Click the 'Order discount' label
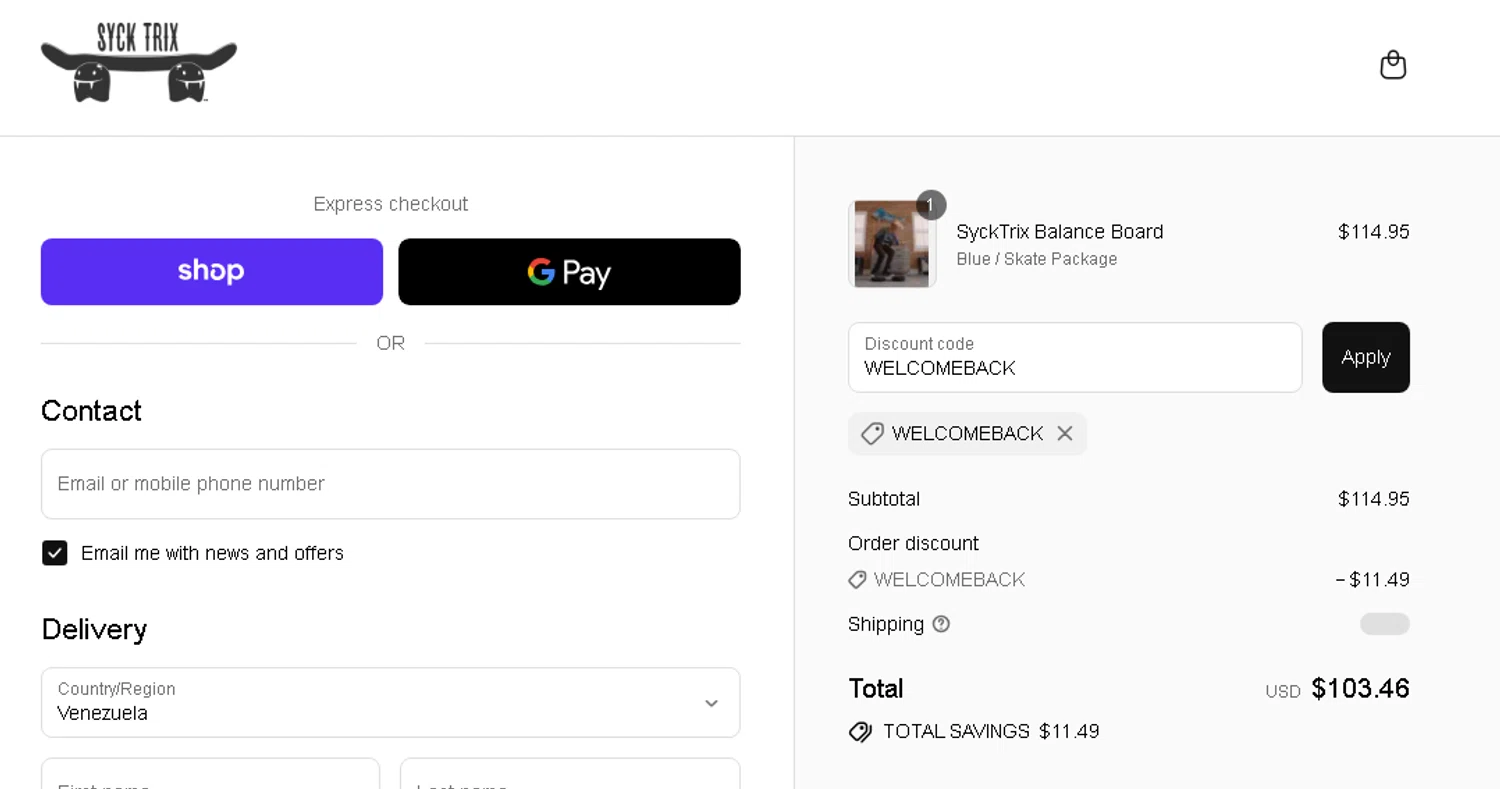The height and width of the screenshot is (789, 1500). 913,544
